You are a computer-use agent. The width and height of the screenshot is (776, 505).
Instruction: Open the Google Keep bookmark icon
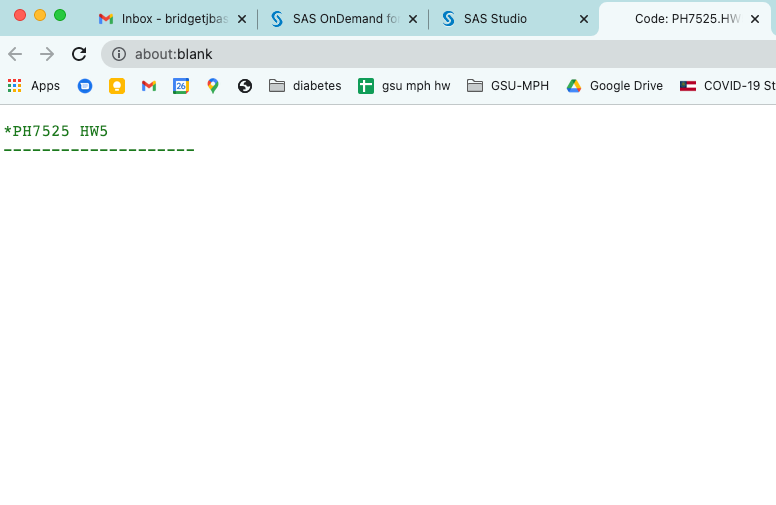click(x=117, y=86)
